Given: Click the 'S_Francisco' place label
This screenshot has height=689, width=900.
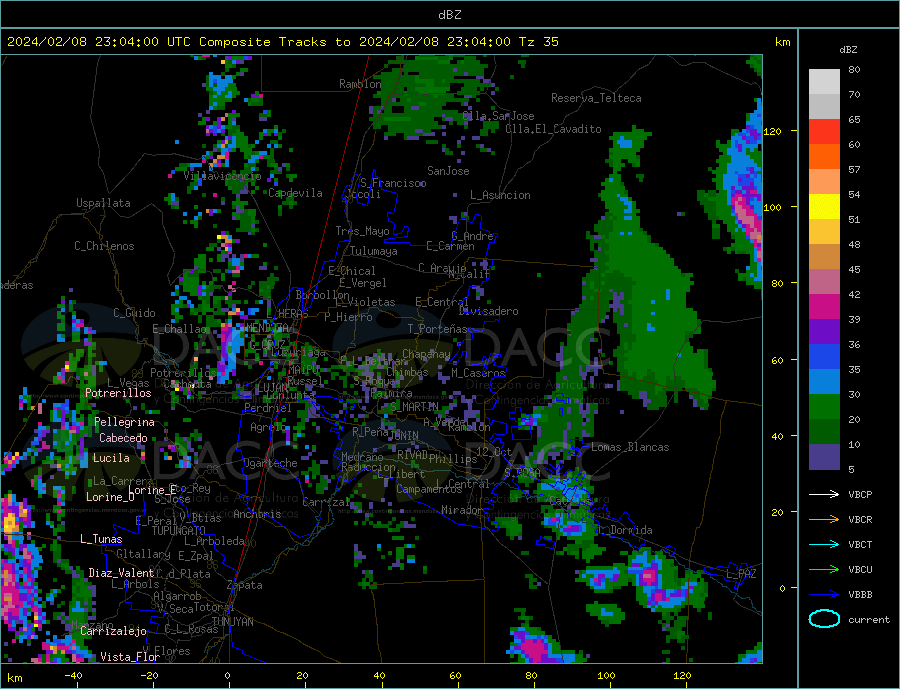Looking at the screenshot, I should pyautogui.click(x=393, y=184).
